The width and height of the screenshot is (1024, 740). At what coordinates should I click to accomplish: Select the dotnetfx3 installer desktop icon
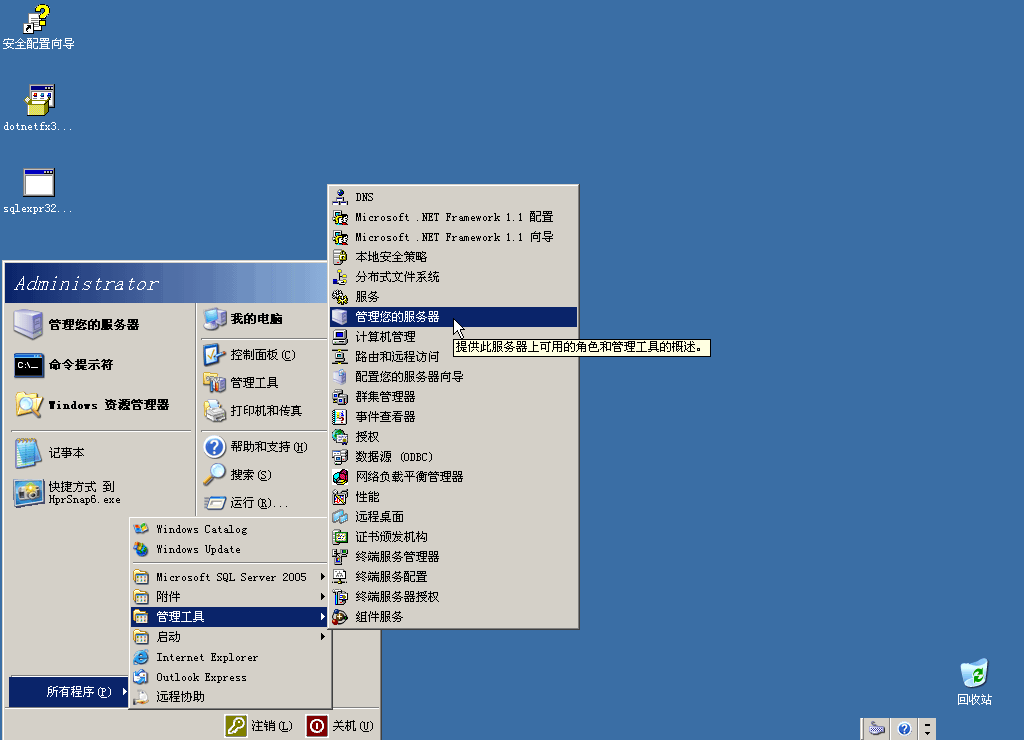[x=38, y=108]
